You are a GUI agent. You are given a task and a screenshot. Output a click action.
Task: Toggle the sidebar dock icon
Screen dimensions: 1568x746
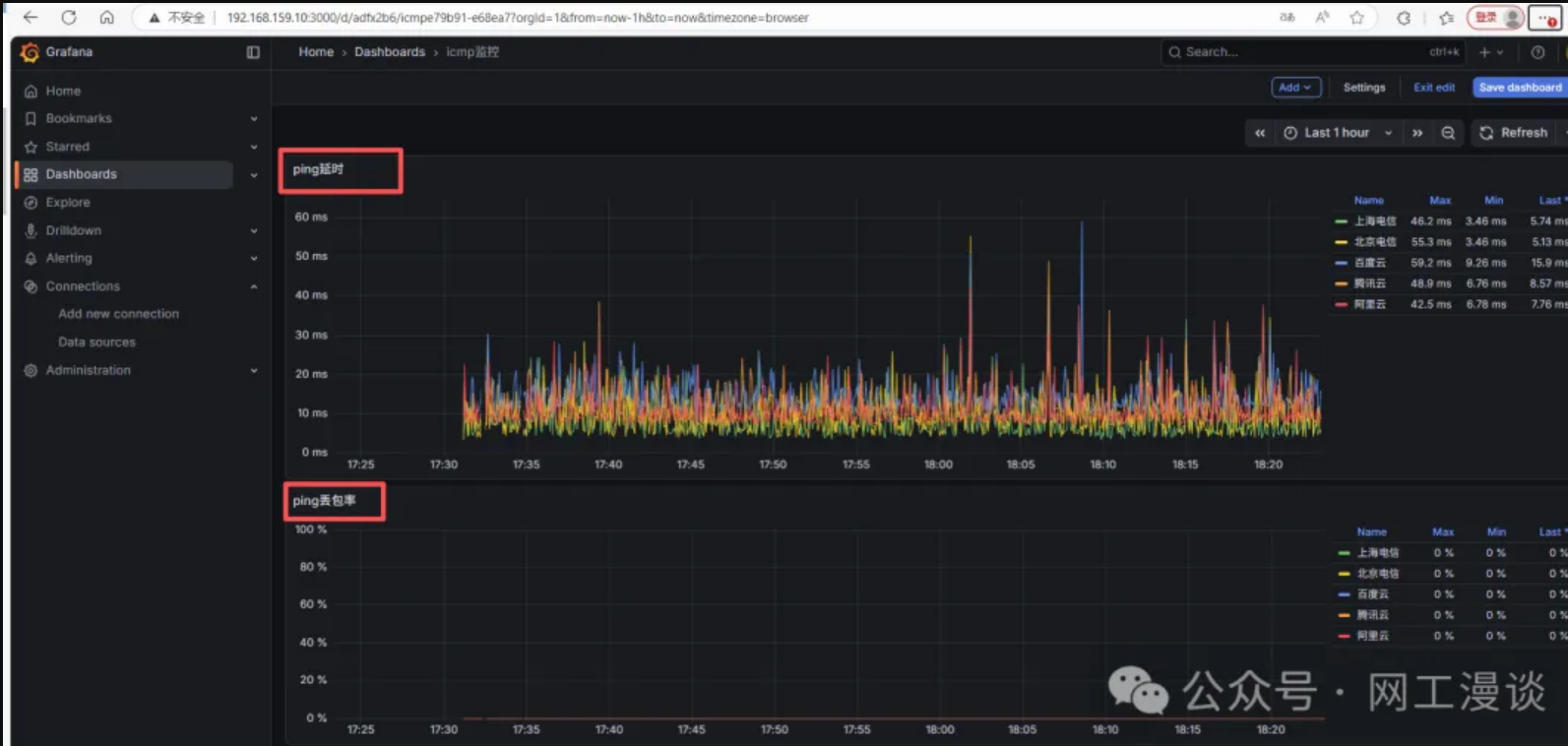[x=253, y=52]
